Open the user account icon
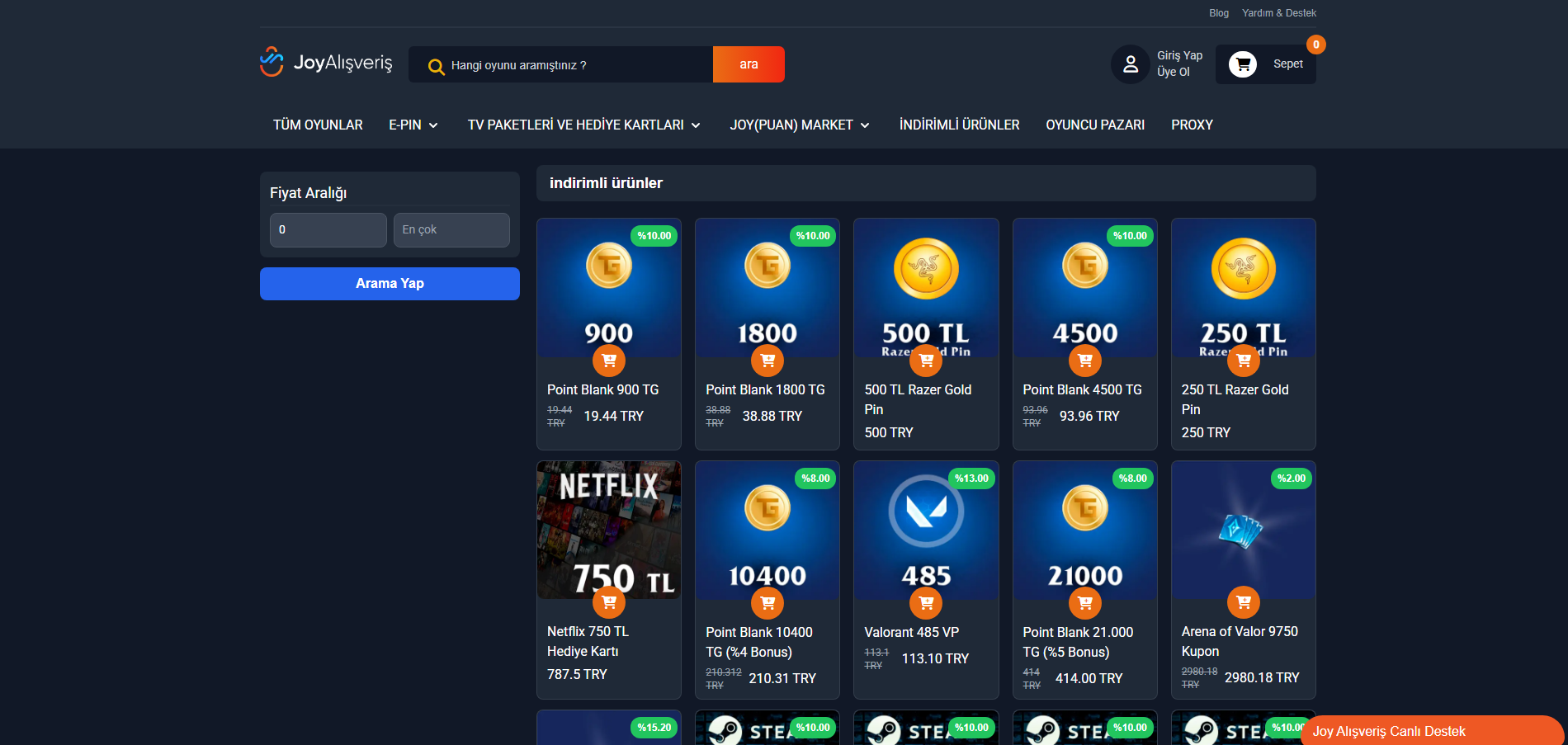Viewport: 1568px width, 745px height. (1131, 64)
